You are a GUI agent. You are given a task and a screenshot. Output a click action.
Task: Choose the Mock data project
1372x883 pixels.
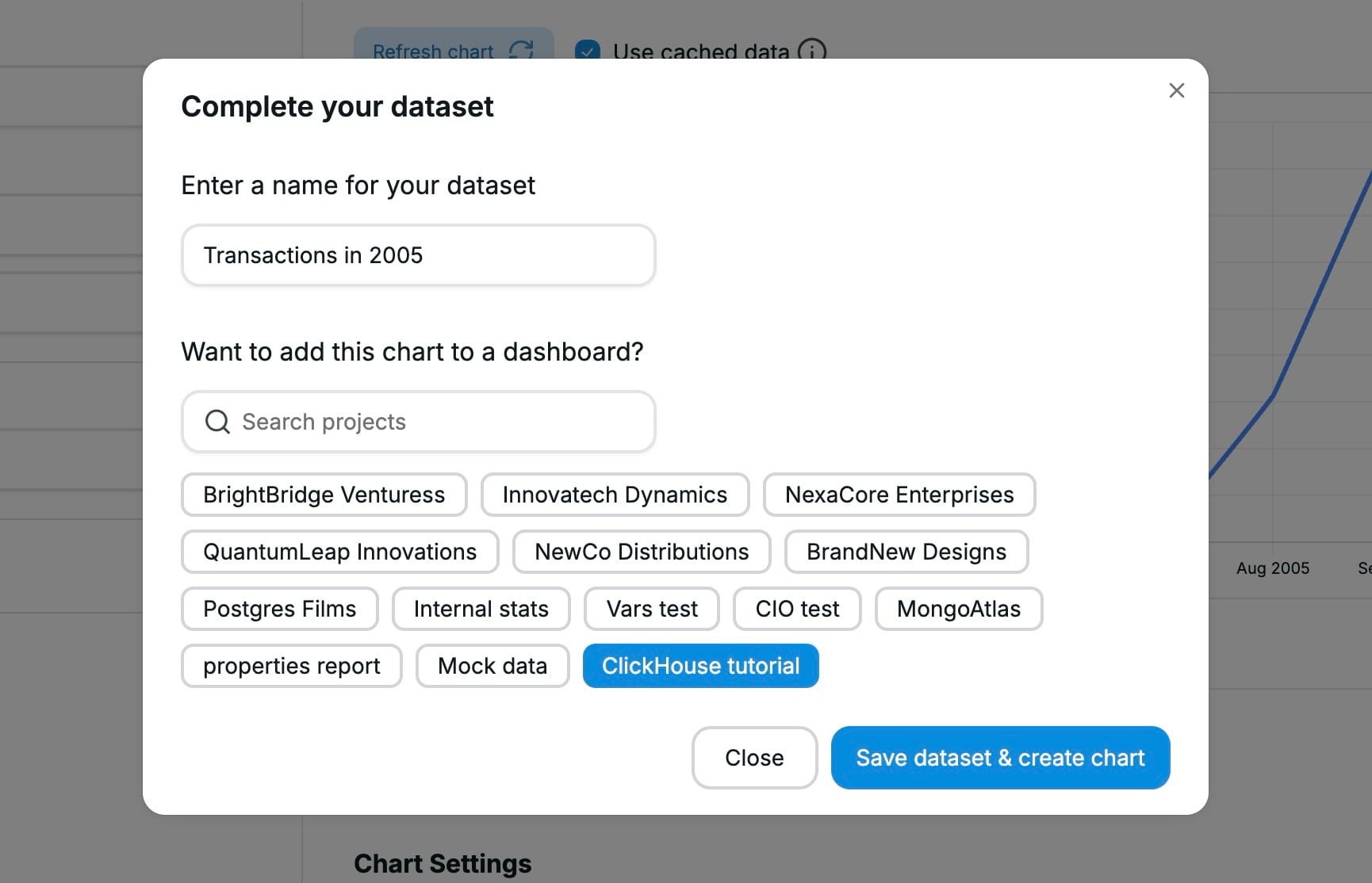[x=492, y=666]
